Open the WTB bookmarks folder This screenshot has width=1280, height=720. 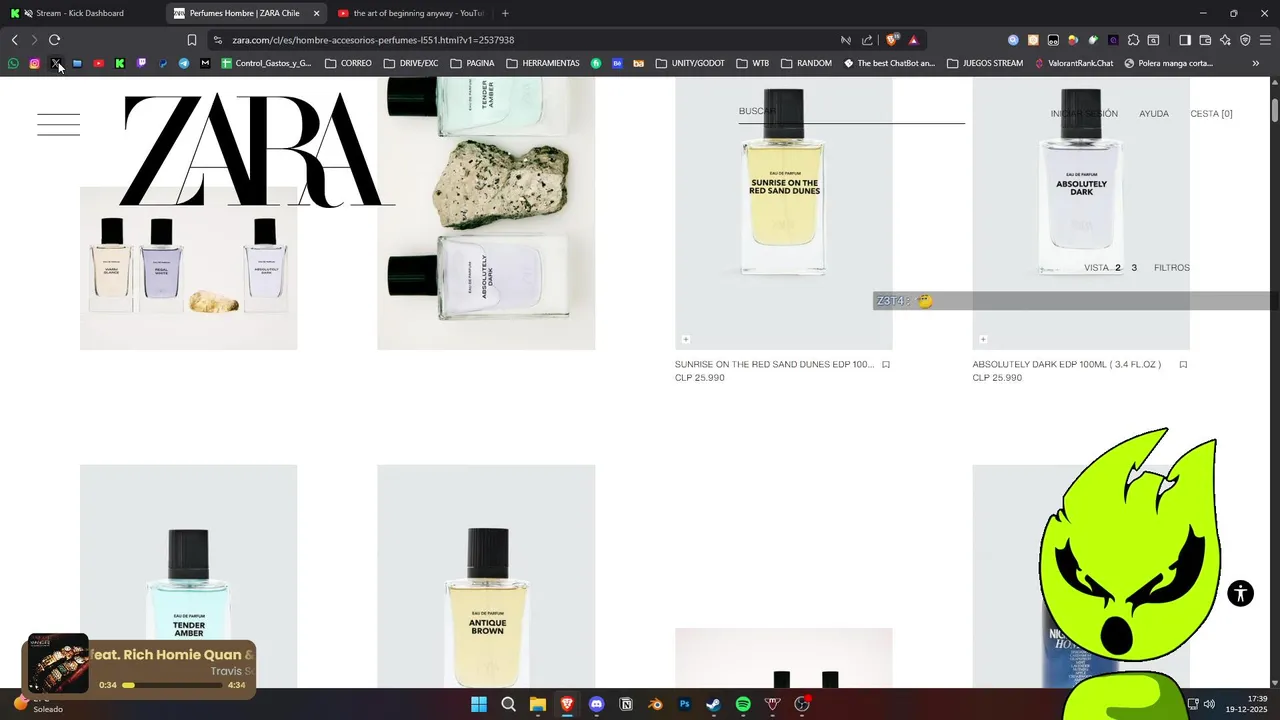(x=753, y=63)
